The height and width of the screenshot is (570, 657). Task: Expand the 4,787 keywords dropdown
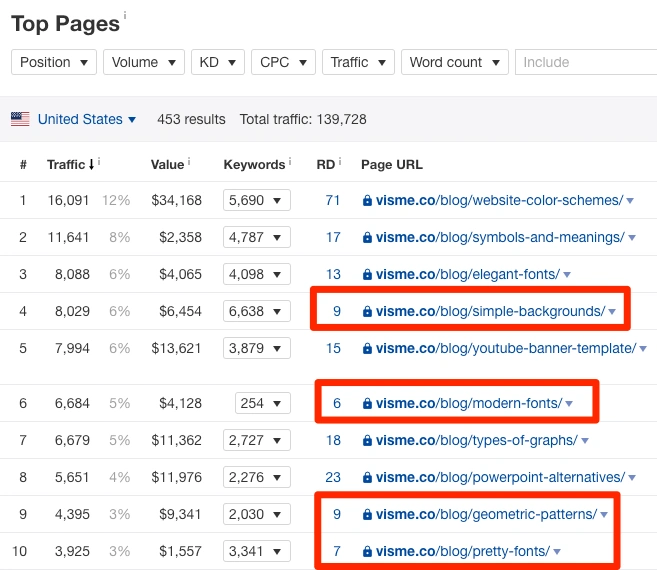(x=257, y=237)
